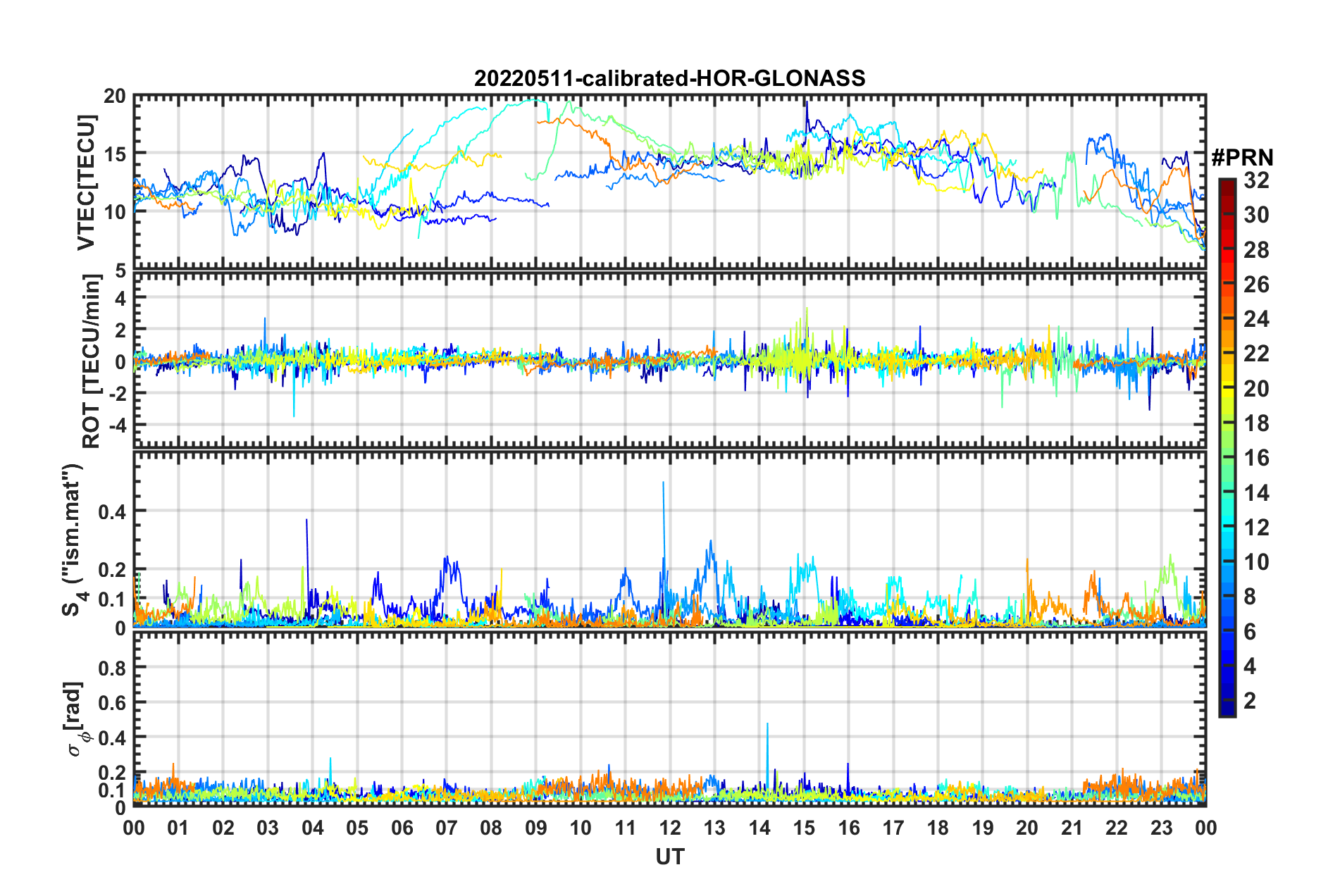The image size is (1340, 896).
Task: Click S4 axis tick label 0.4
Action: (x=113, y=512)
